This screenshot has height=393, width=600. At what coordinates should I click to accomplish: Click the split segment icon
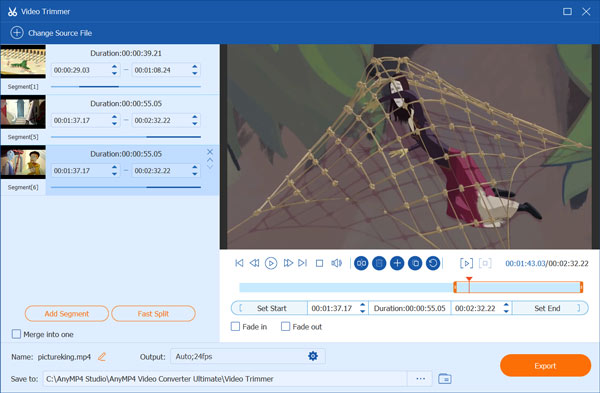pos(361,263)
